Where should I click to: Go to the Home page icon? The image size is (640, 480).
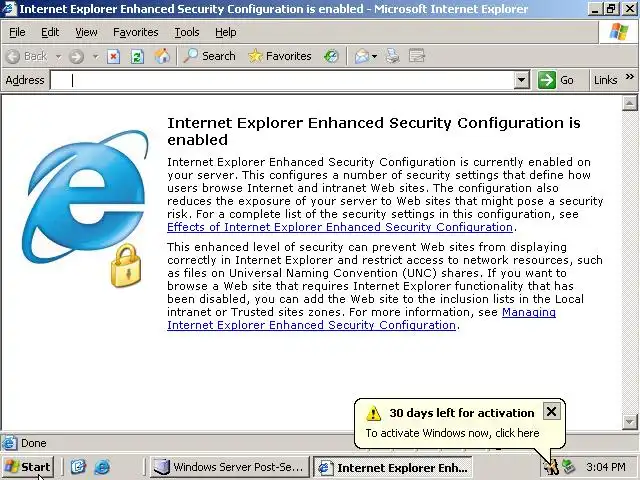tap(162, 56)
